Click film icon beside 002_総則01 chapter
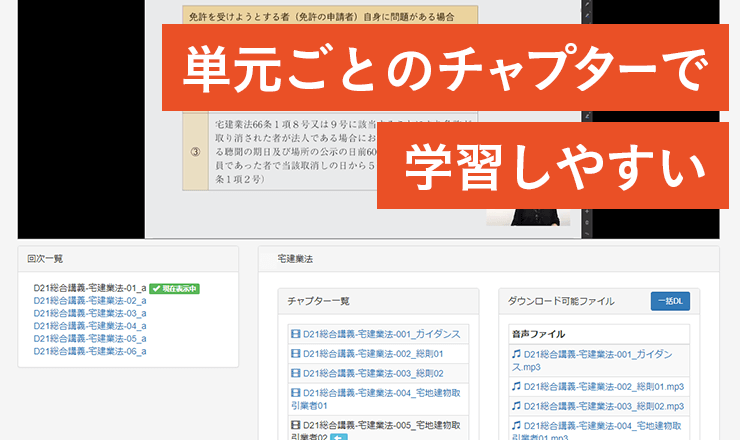This screenshot has width=740, height=440. point(295,354)
